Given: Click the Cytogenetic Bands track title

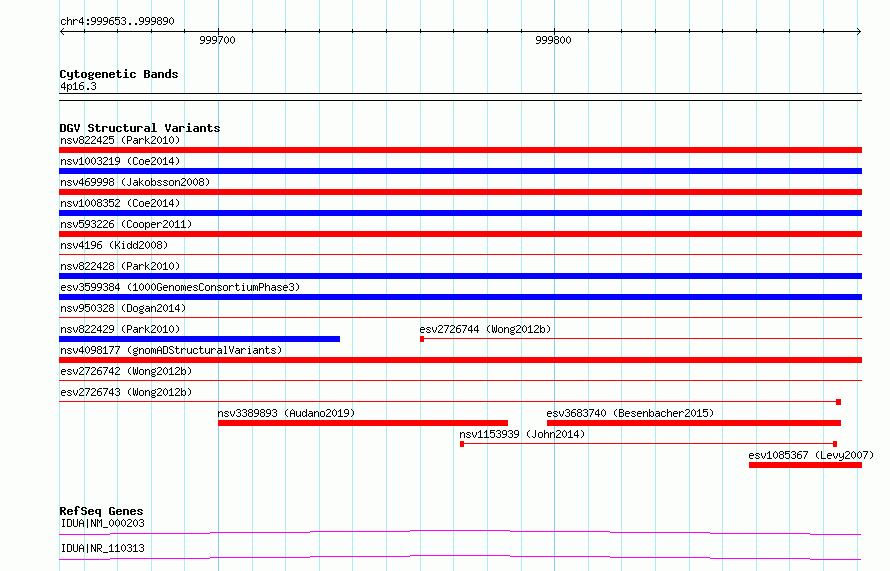Looking at the screenshot, I should [x=119, y=74].
